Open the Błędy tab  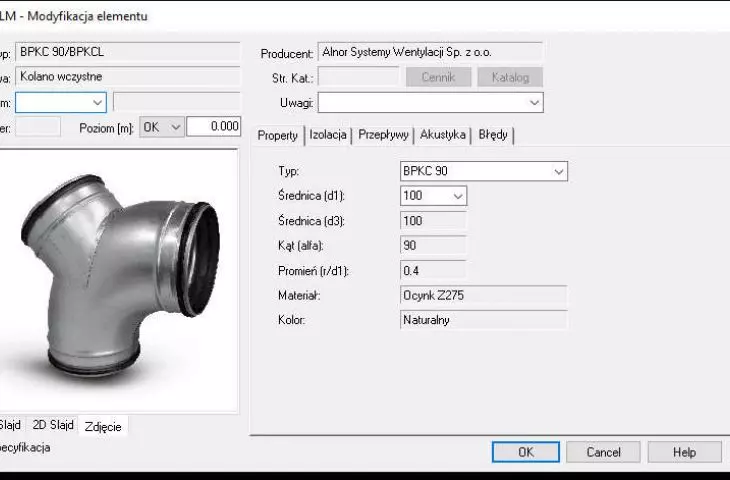click(493, 135)
